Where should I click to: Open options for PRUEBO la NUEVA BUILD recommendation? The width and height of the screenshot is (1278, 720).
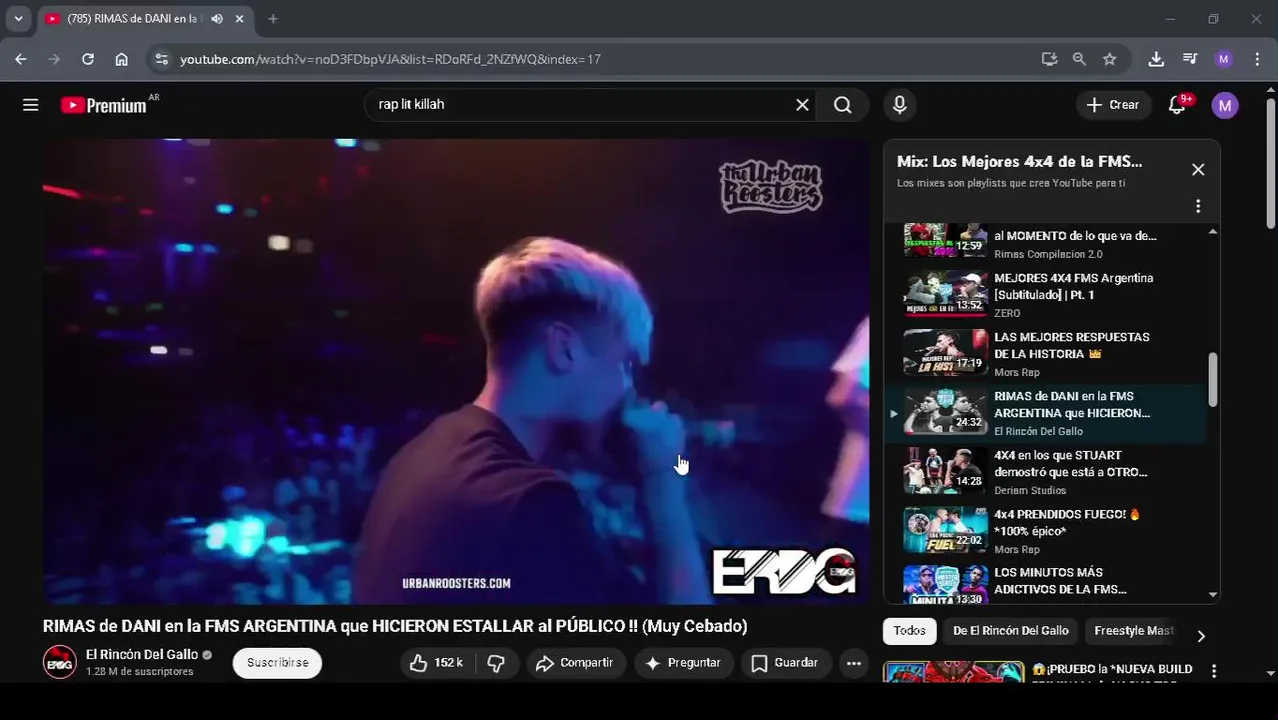tap(1214, 671)
